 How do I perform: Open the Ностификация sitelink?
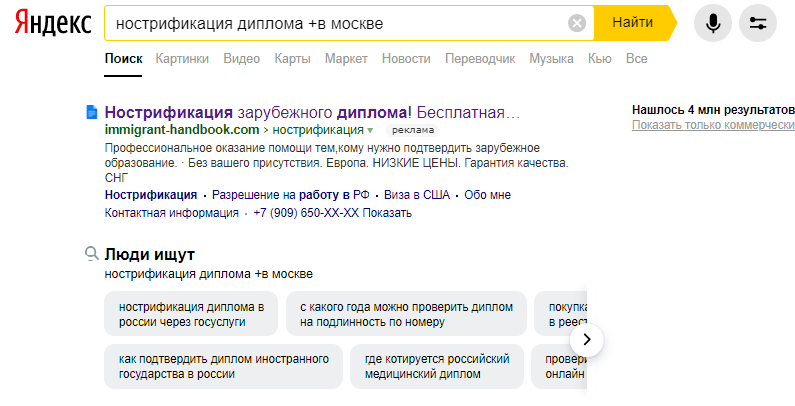(151, 195)
